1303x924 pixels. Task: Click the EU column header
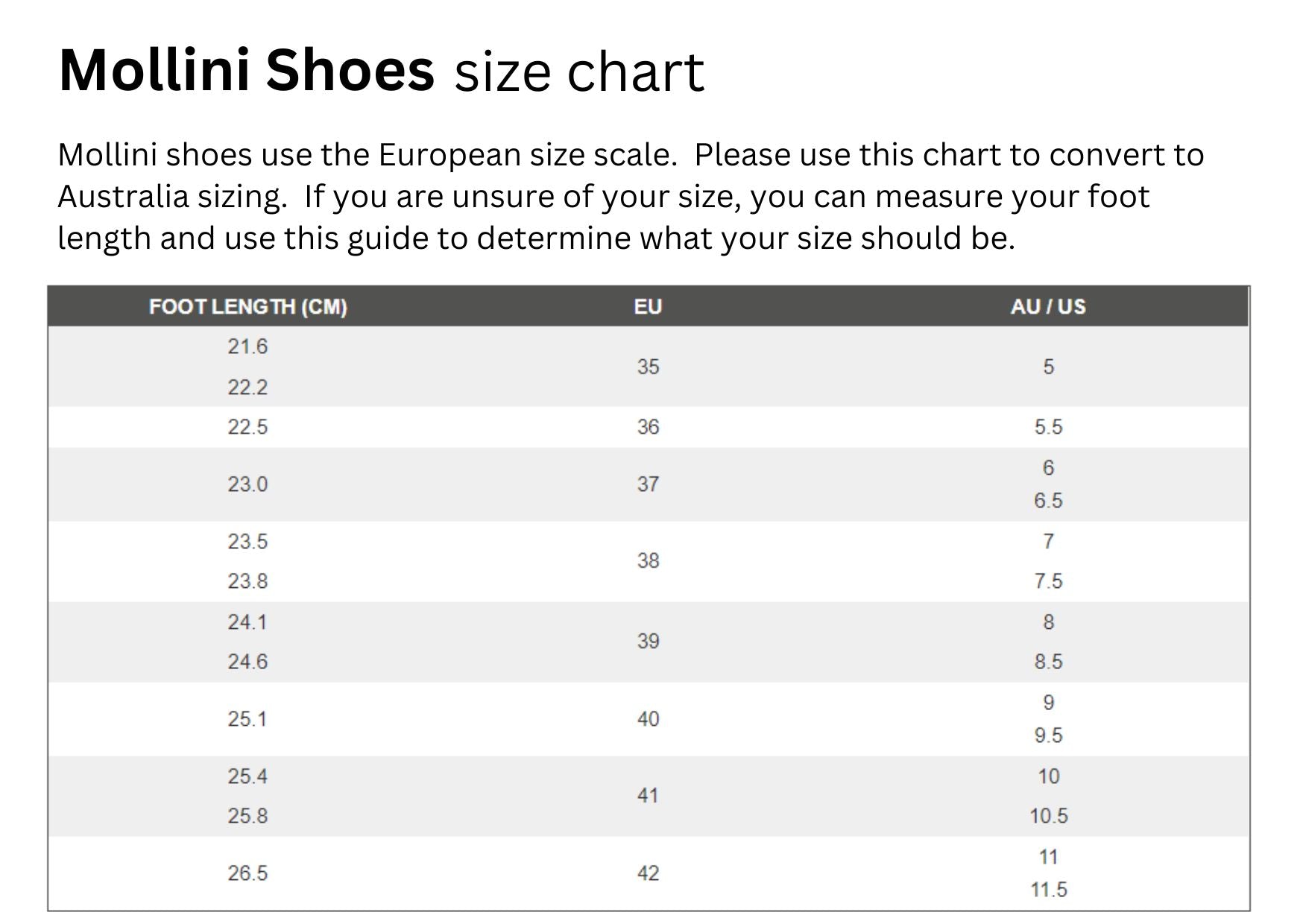click(648, 307)
